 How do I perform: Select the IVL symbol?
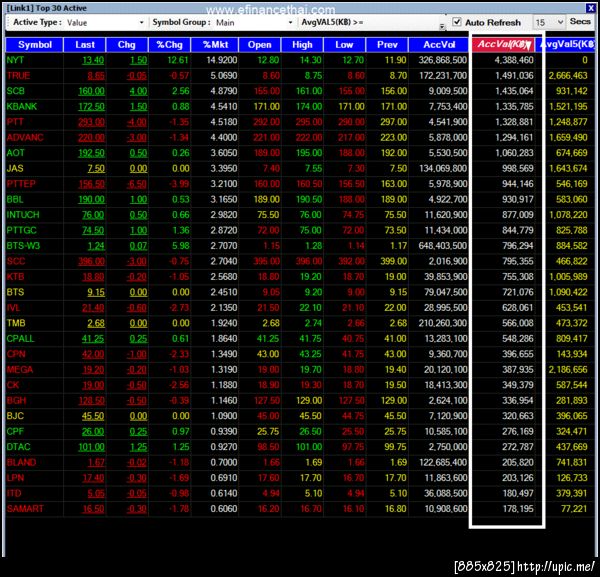pos(13,308)
